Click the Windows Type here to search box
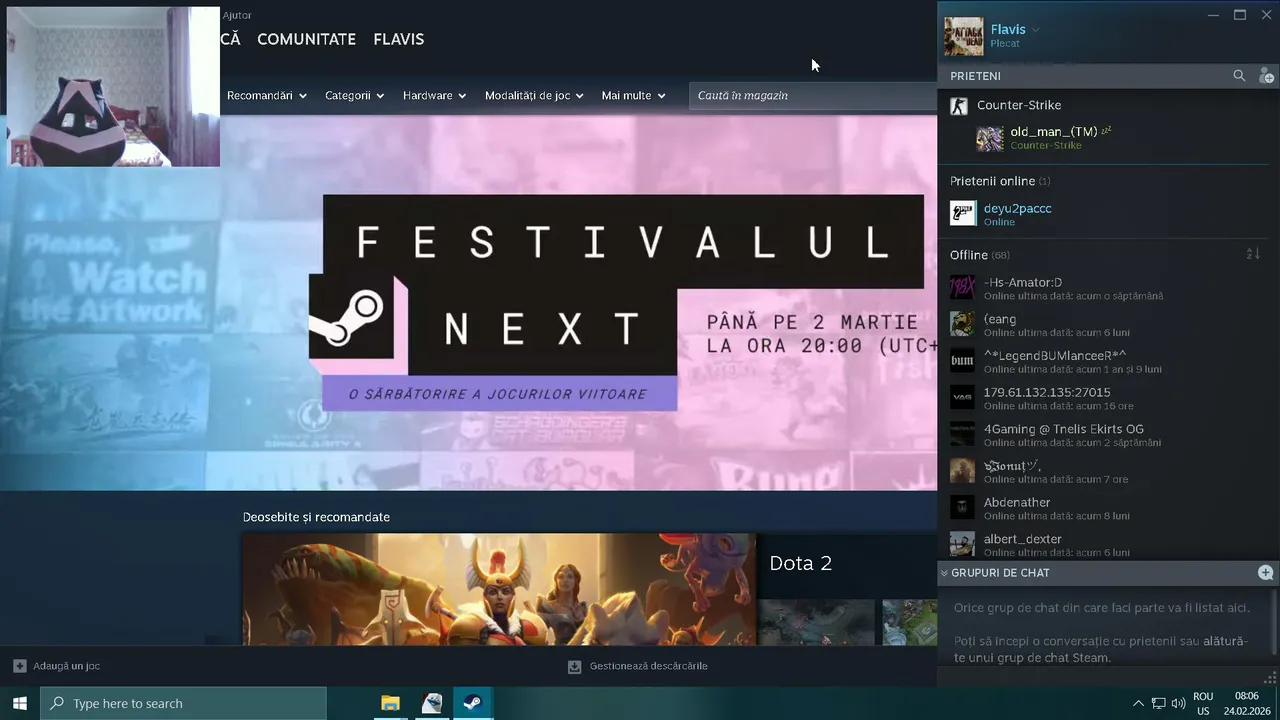 tap(183, 703)
